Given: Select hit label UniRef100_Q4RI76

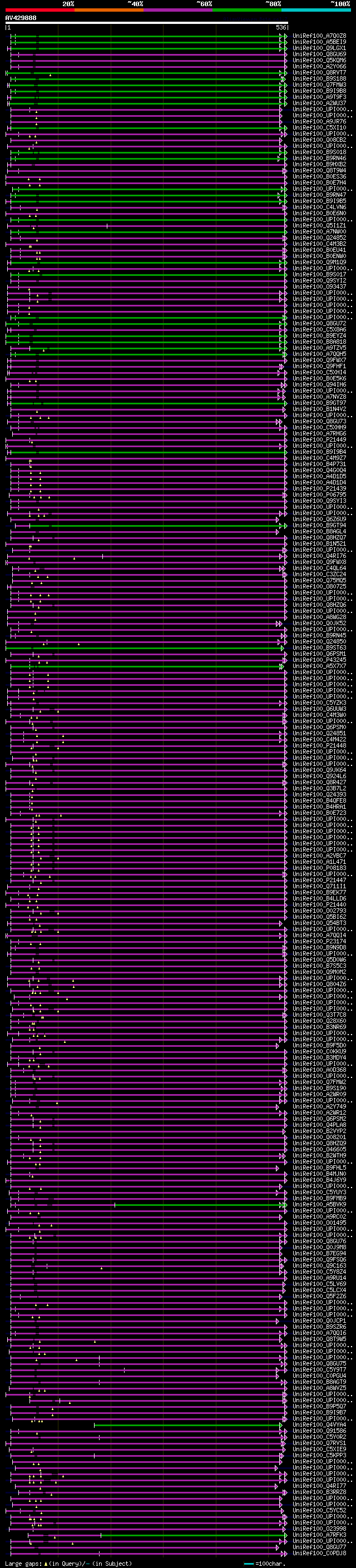Looking at the screenshot, I should [319, 556].
